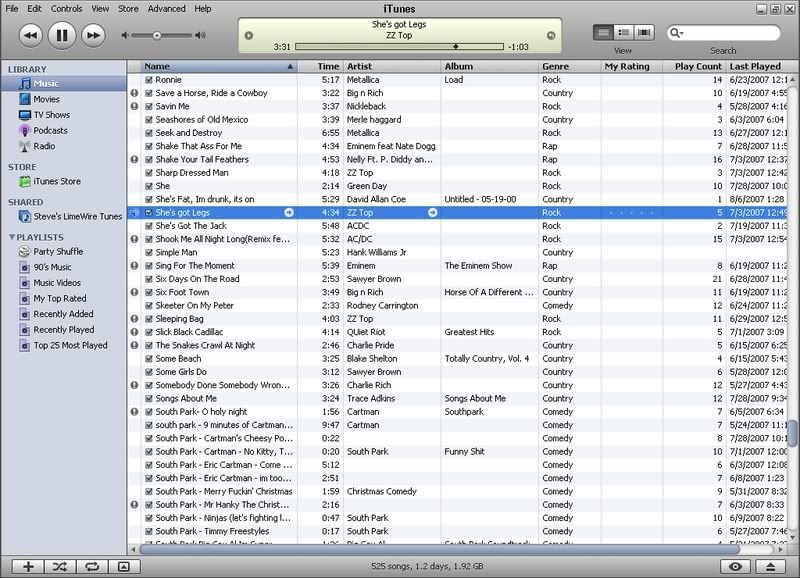
Task: Click arrow beside ZZ Top artist in selected row
Action: pos(433,212)
